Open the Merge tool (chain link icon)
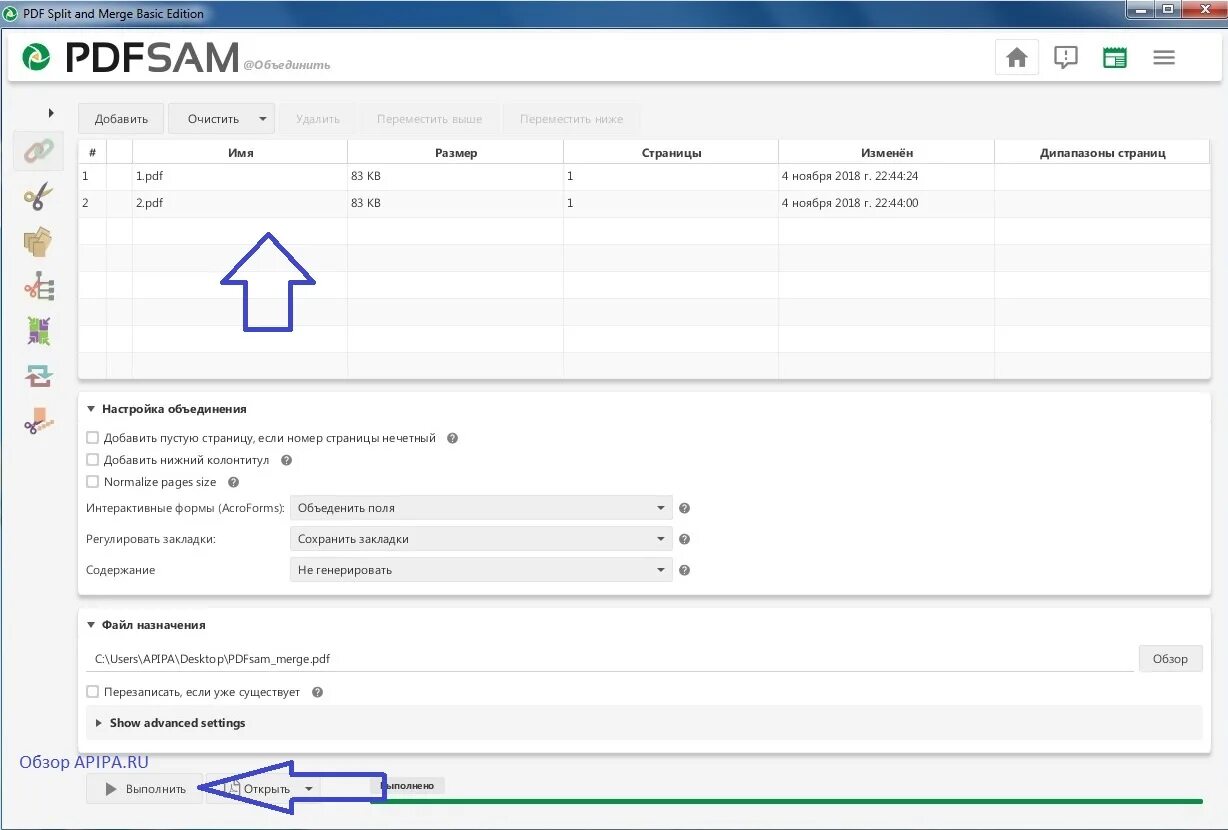This screenshot has width=1228, height=830. [38, 151]
